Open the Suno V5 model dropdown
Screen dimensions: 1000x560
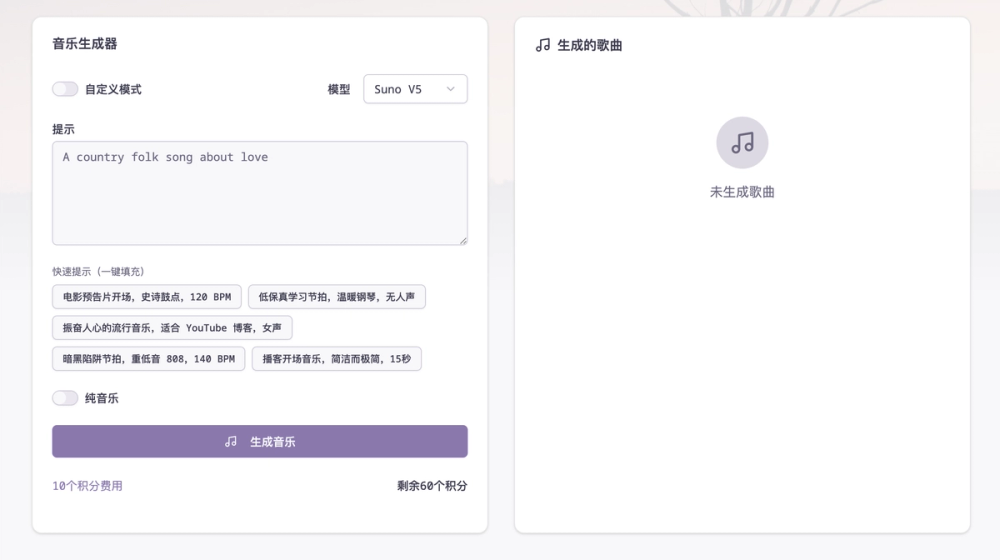pos(415,89)
